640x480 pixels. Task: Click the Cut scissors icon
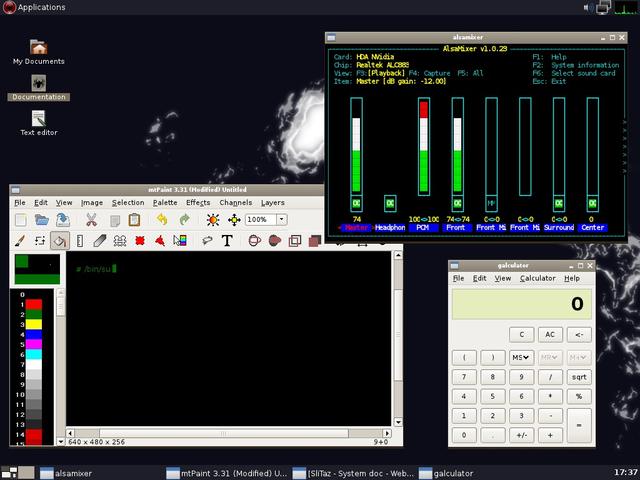[x=91, y=220]
